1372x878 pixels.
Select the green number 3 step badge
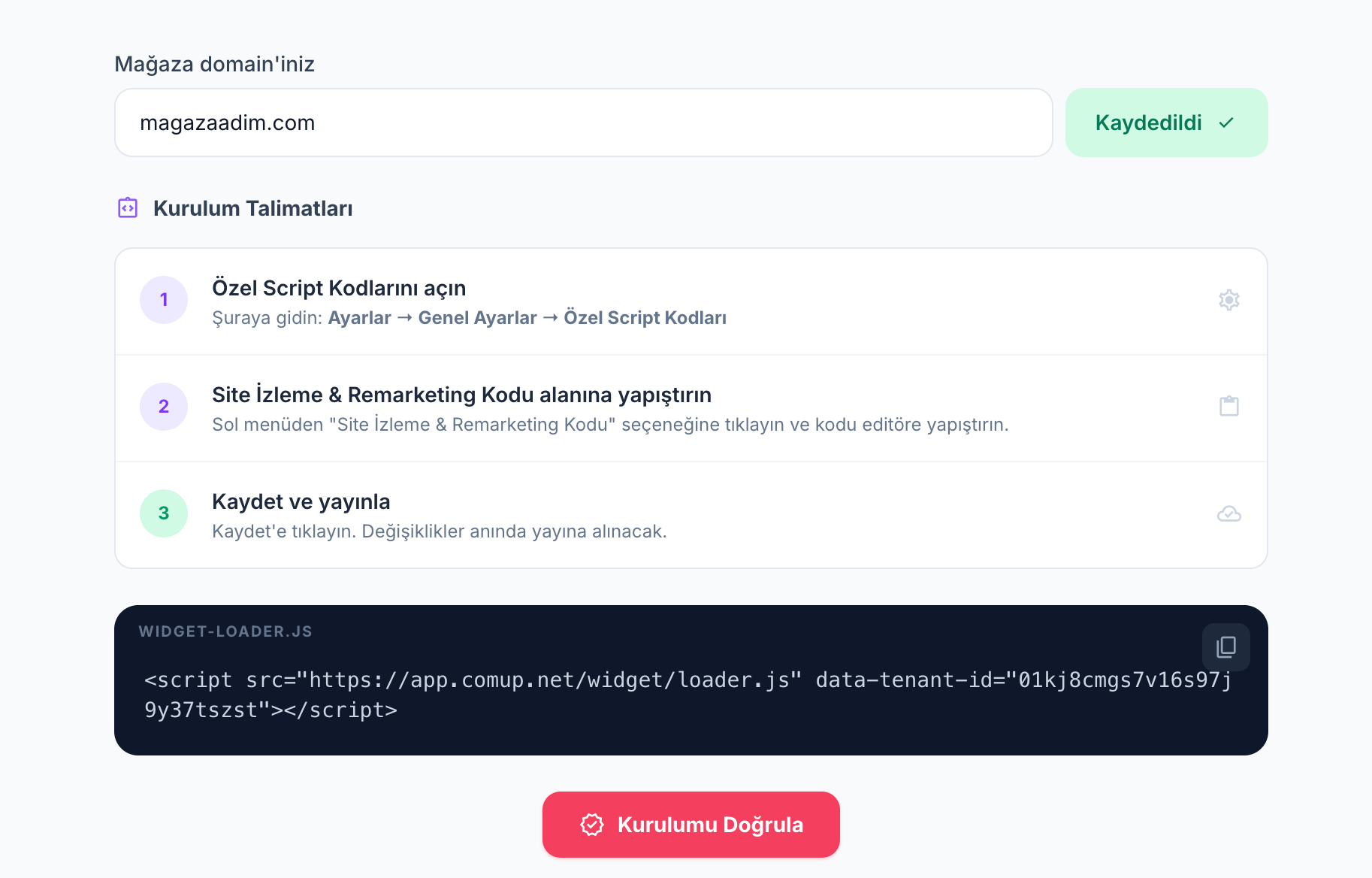[164, 513]
